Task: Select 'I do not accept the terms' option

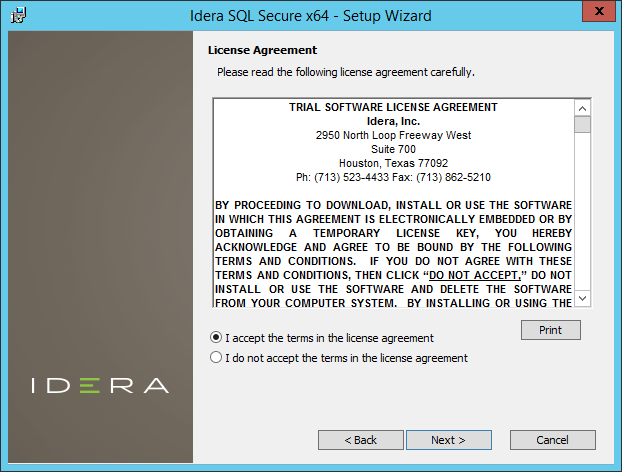Action: point(216,357)
